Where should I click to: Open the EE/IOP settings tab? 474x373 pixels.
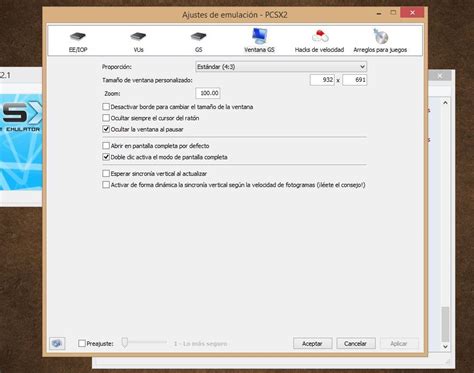pos(78,41)
